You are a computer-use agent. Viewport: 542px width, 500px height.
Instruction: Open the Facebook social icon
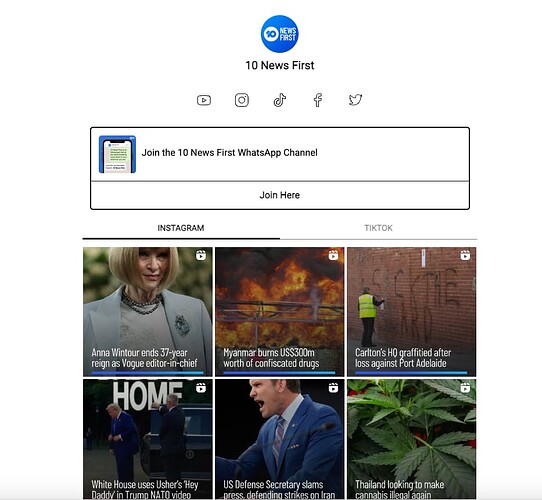(318, 100)
